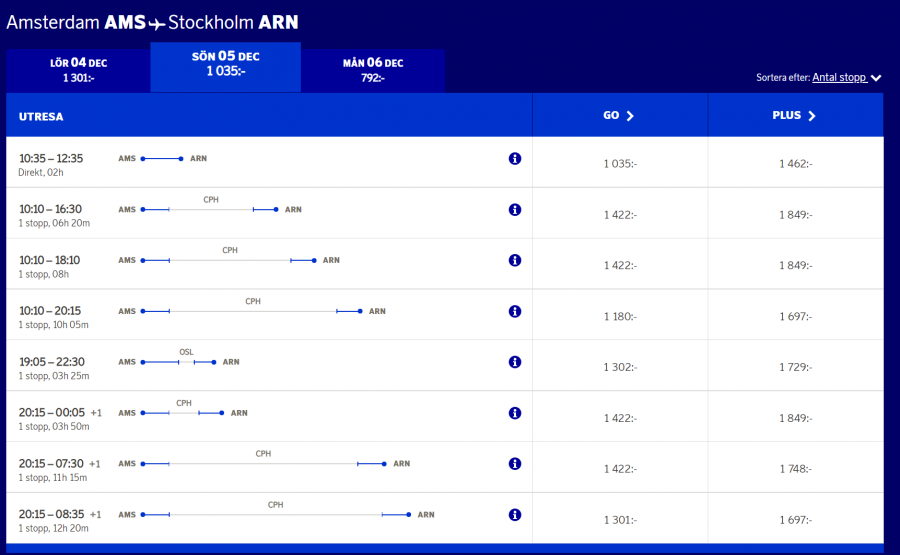Switch to Mån 06 Dec date tab
The image size is (900, 555).
[x=373, y=70]
